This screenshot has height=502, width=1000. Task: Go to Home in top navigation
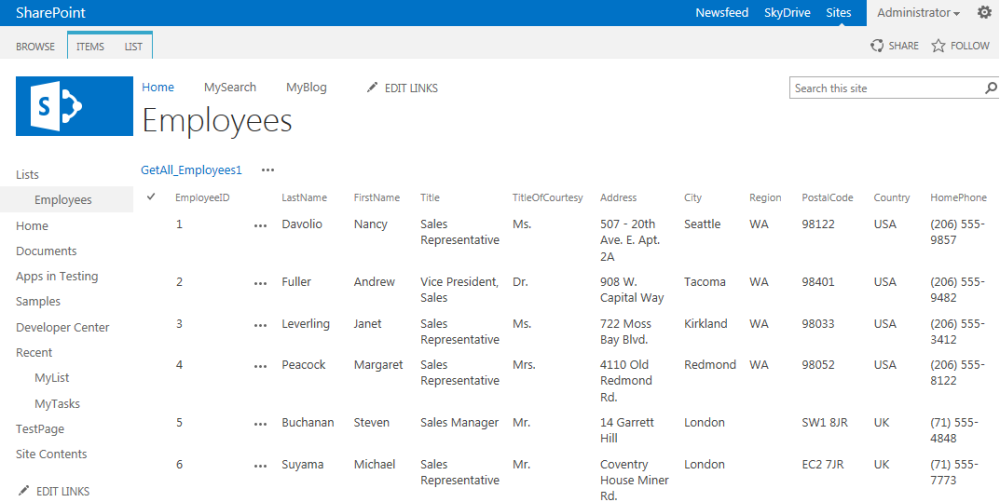(x=158, y=87)
